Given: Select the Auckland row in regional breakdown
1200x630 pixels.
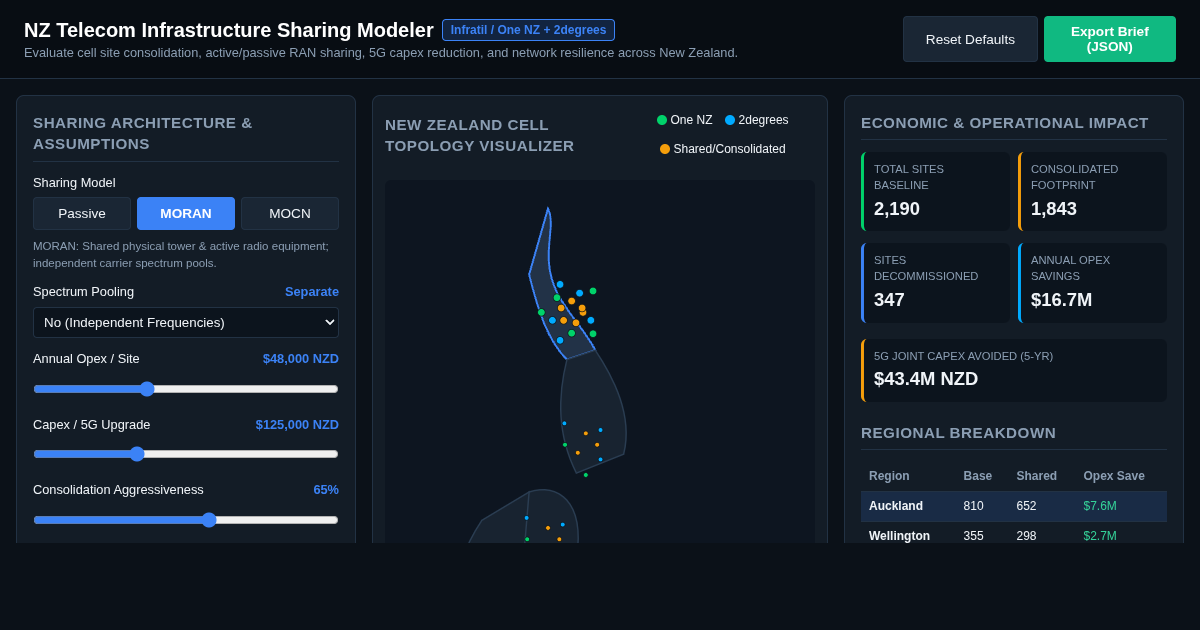Looking at the screenshot, I should point(1014,506).
